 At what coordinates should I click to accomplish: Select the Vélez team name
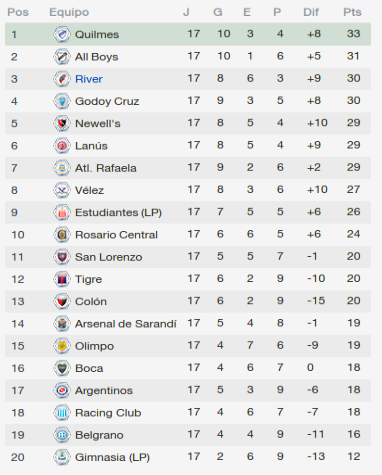(x=89, y=190)
